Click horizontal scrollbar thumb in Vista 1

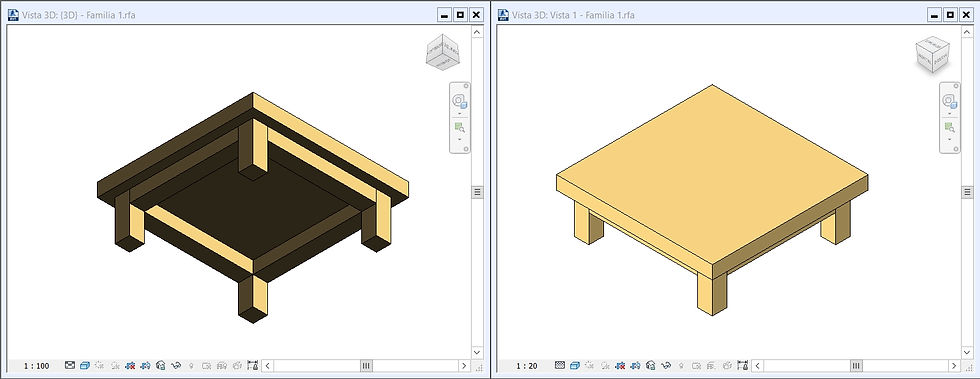856,366
